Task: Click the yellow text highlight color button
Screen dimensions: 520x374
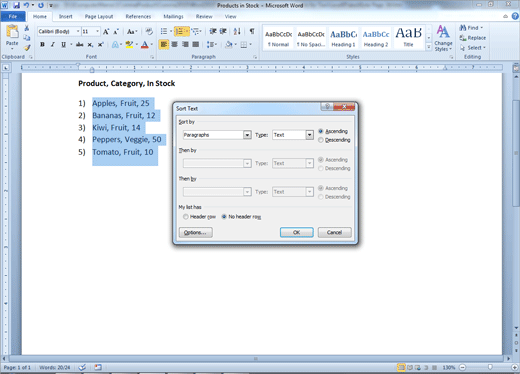Action: [x=129, y=44]
